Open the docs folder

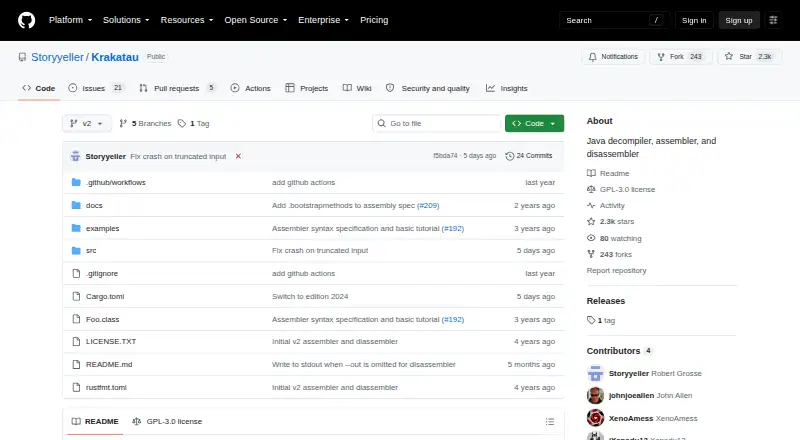coord(94,205)
